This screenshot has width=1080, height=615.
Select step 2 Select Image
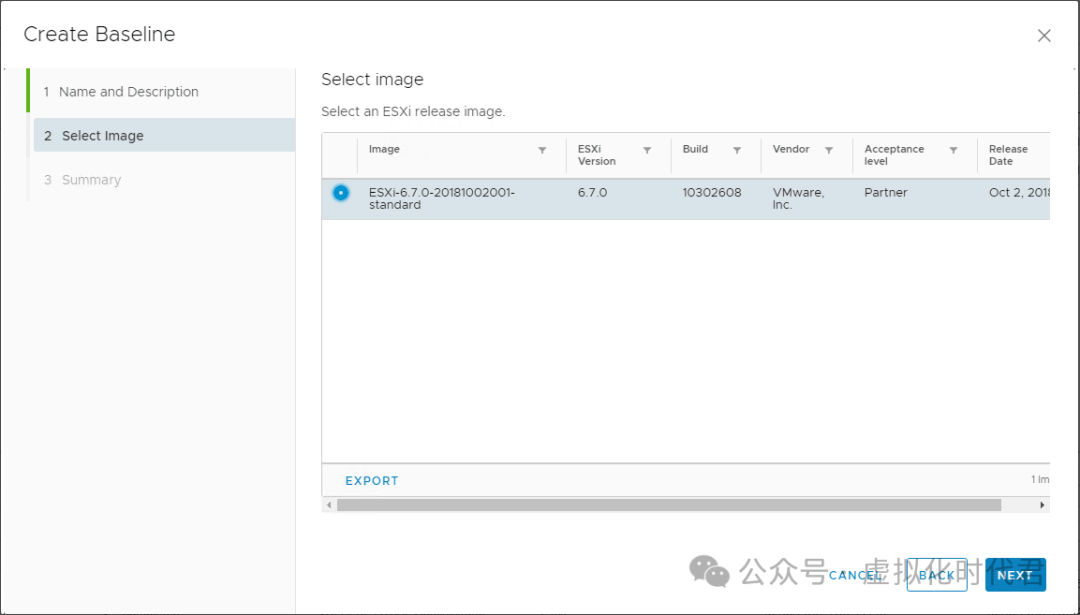pyautogui.click(x=164, y=136)
